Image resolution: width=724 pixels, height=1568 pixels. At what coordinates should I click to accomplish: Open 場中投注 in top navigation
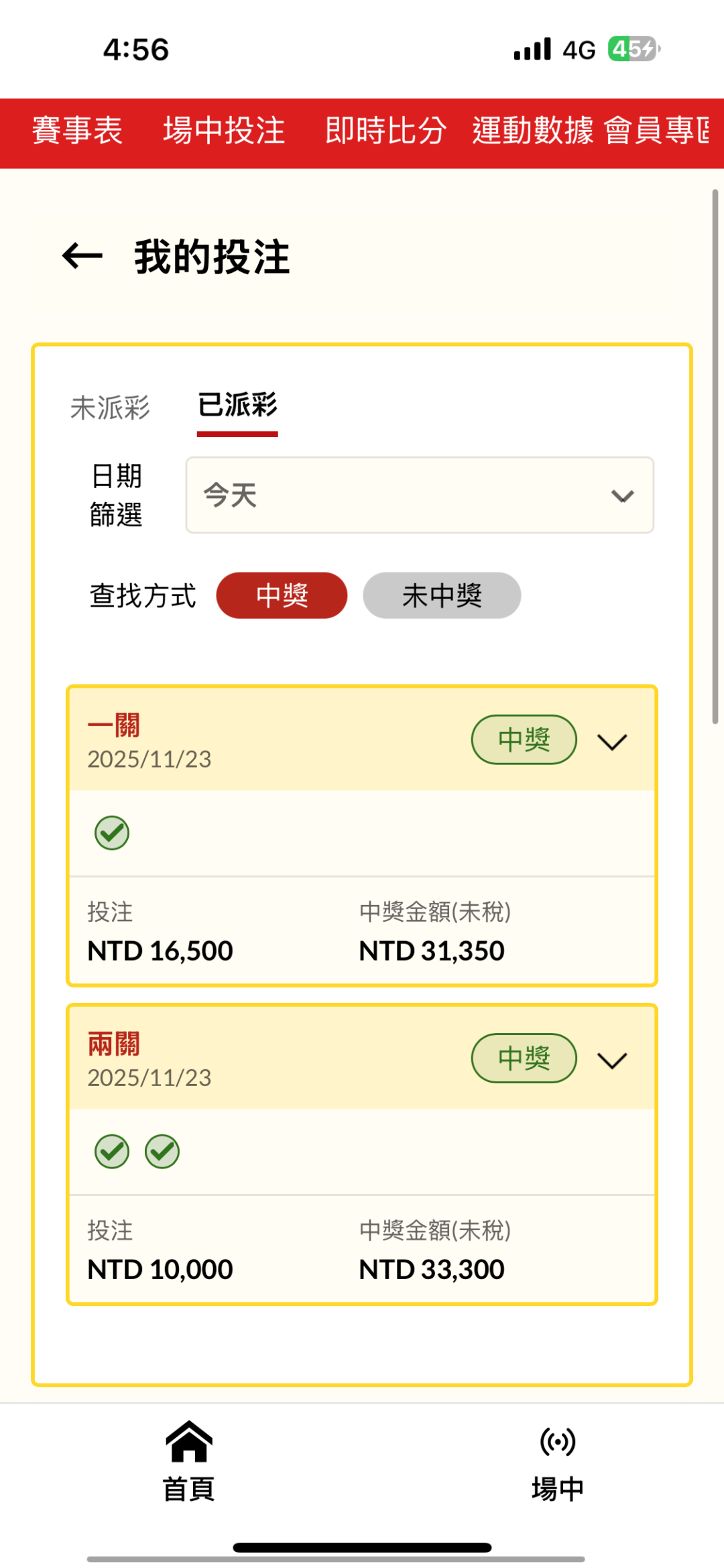coord(224,131)
